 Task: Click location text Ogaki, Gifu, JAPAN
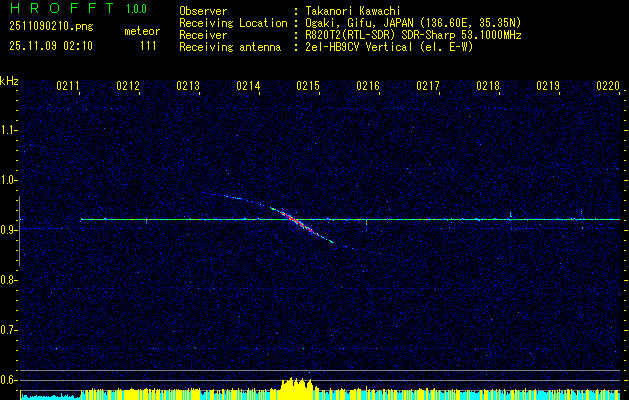(359, 23)
